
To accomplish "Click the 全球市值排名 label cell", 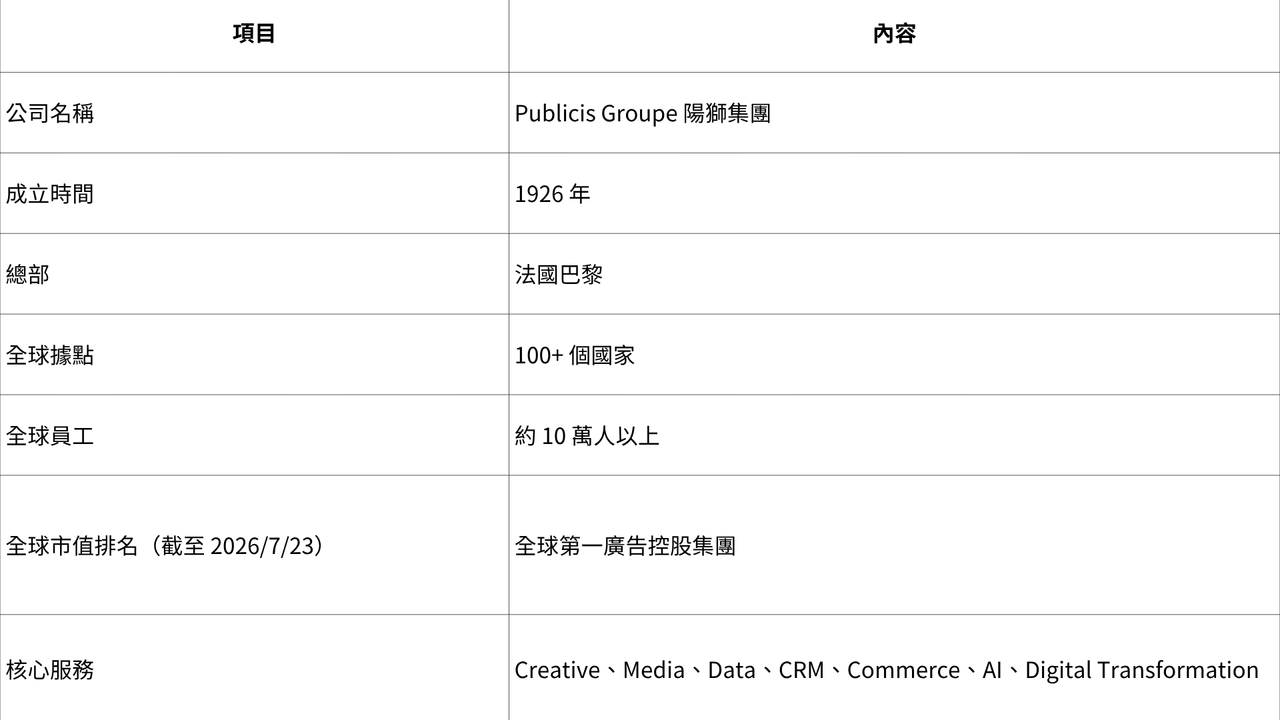I will pyautogui.click(x=254, y=545).
